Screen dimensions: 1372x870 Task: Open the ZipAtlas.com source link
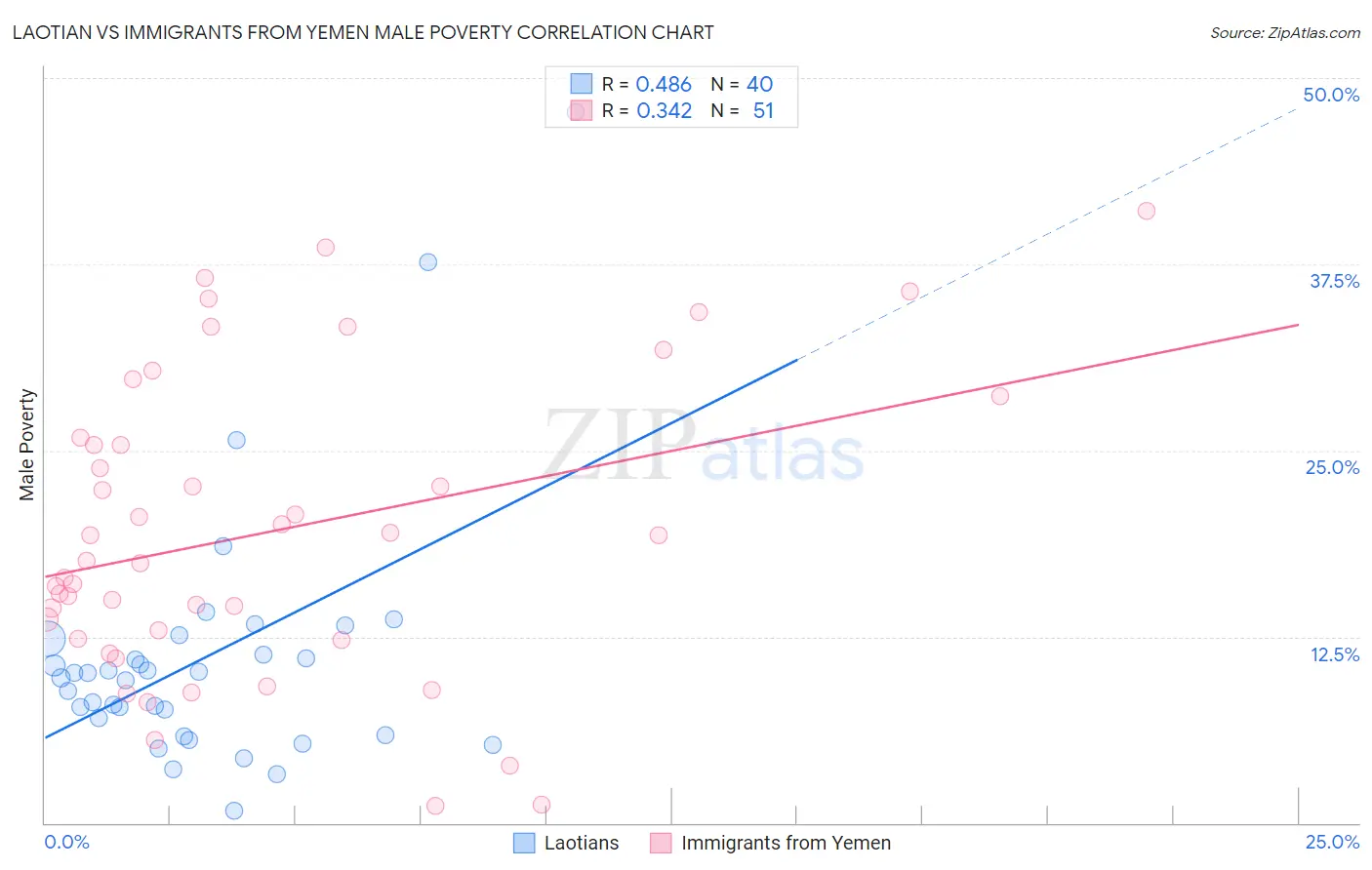[x=1285, y=32]
